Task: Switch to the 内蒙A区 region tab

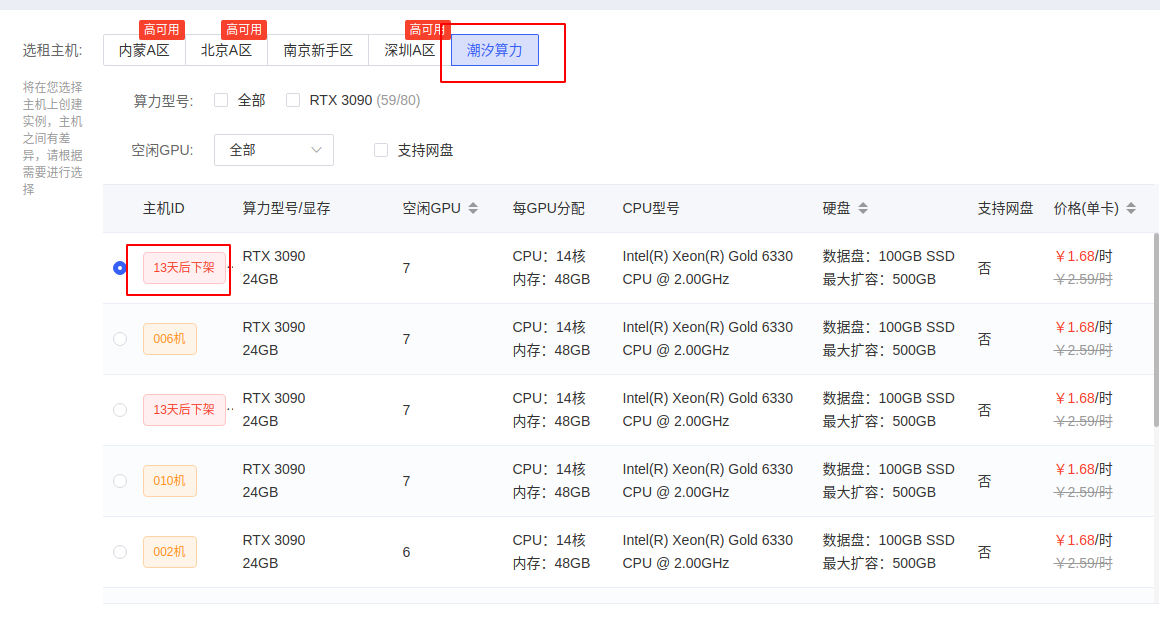Action: point(144,50)
